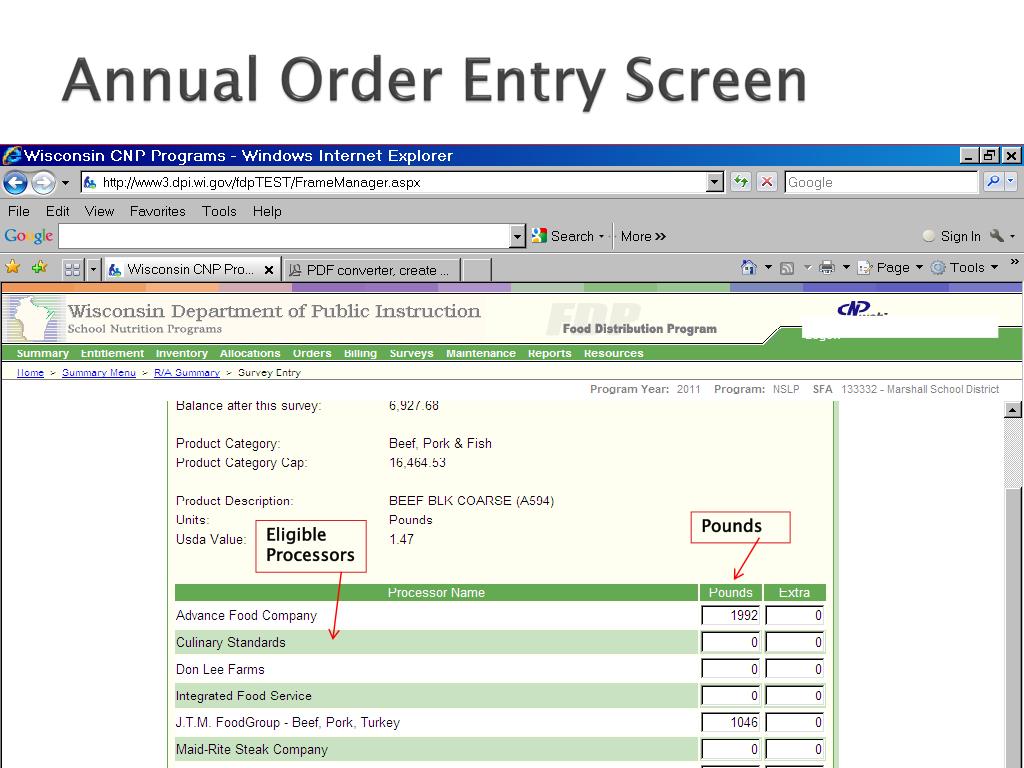The width and height of the screenshot is (1024, 768).
Task: Click Pounds field for Culinary Standards
Action: click(x=731, y=642)
